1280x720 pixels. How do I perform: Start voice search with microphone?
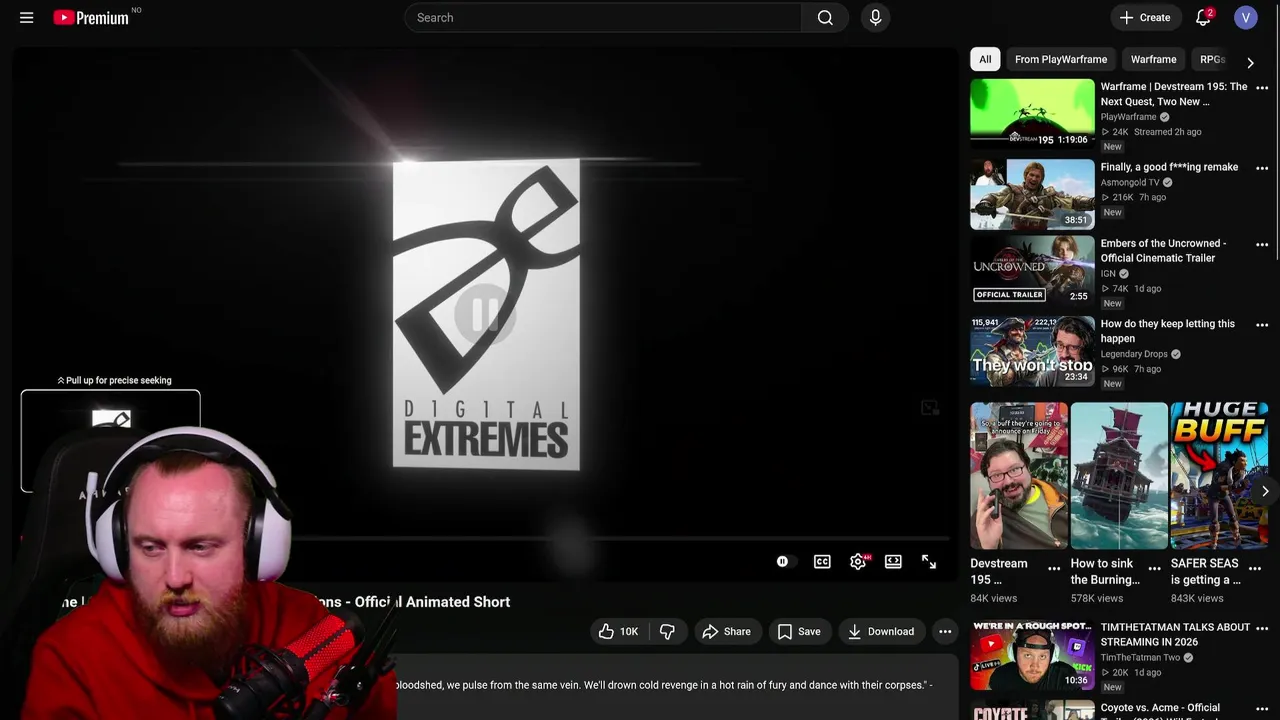(875, 17)
